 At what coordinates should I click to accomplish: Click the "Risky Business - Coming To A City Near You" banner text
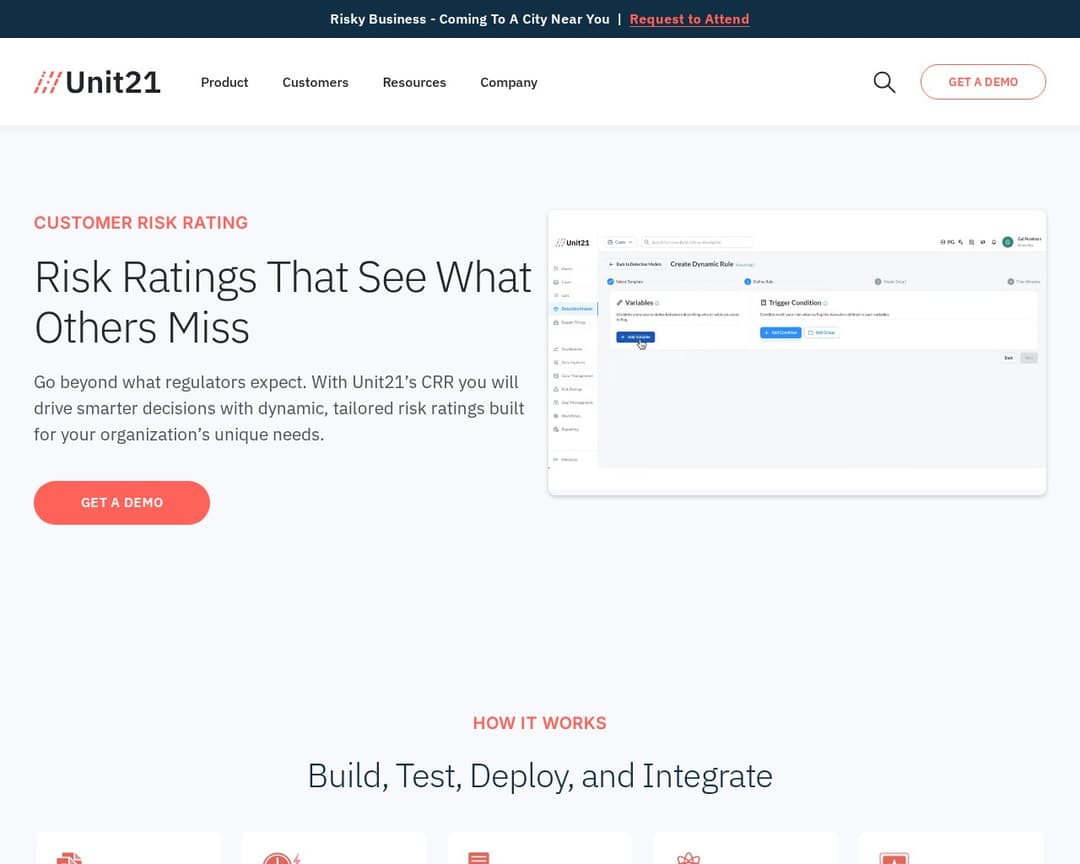tap(470, 19)
